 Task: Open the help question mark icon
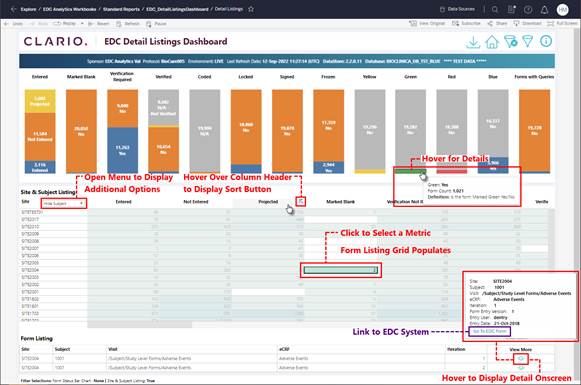528,10
